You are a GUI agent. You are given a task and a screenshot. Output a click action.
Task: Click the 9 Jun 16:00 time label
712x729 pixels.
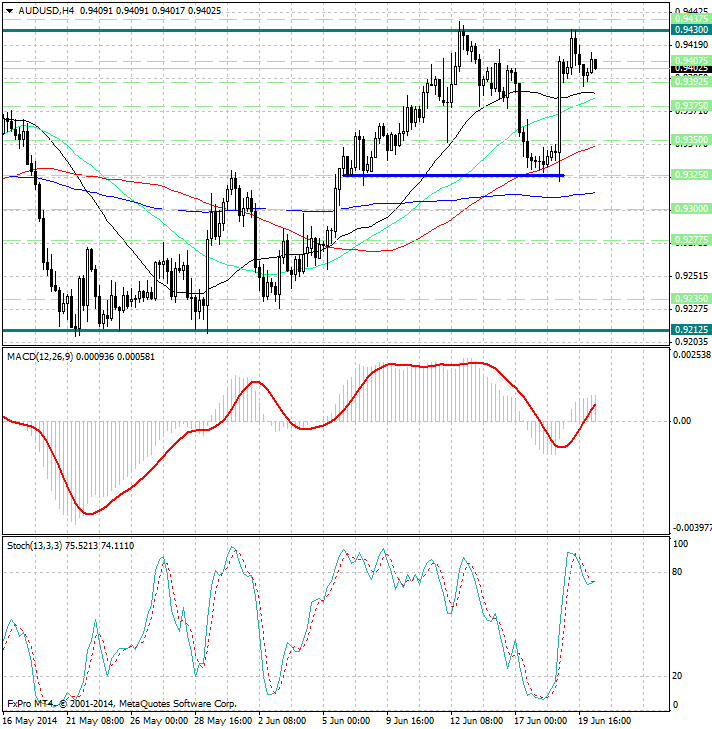410,721
